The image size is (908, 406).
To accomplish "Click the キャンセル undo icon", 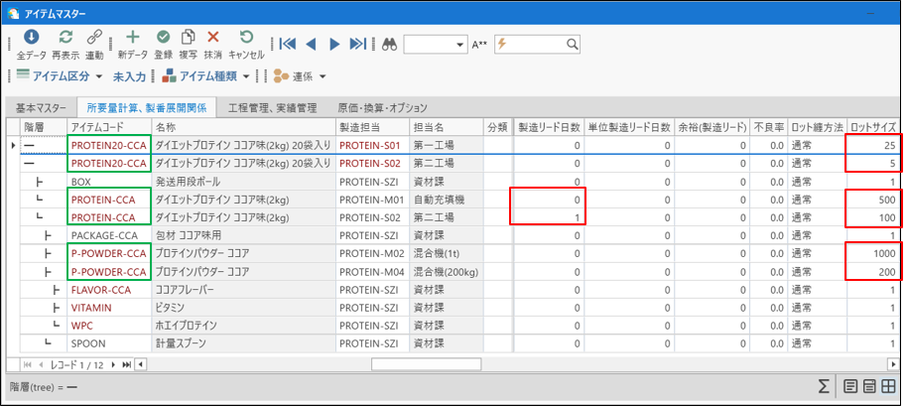I will click(246, 38).
